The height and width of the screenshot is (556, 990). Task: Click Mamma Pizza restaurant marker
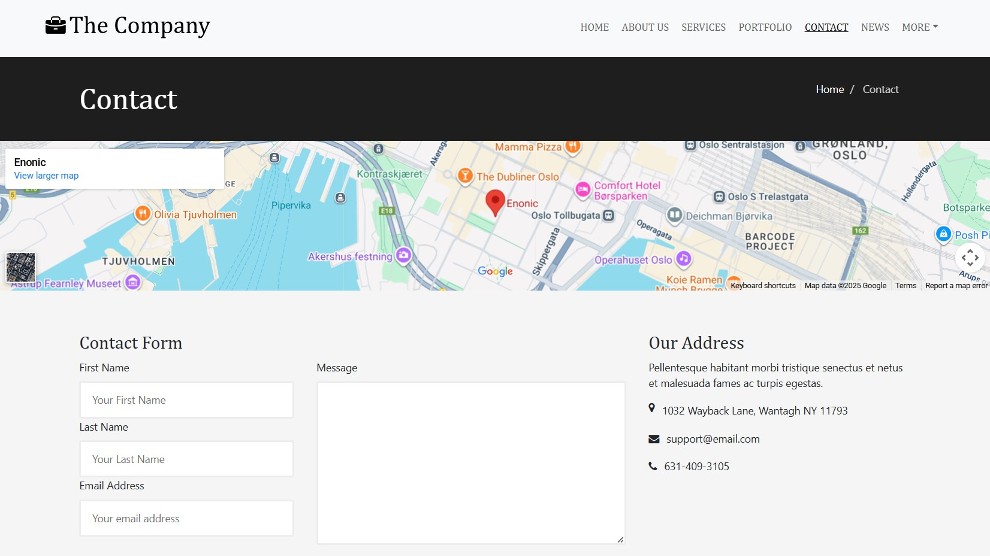point(573,146)
